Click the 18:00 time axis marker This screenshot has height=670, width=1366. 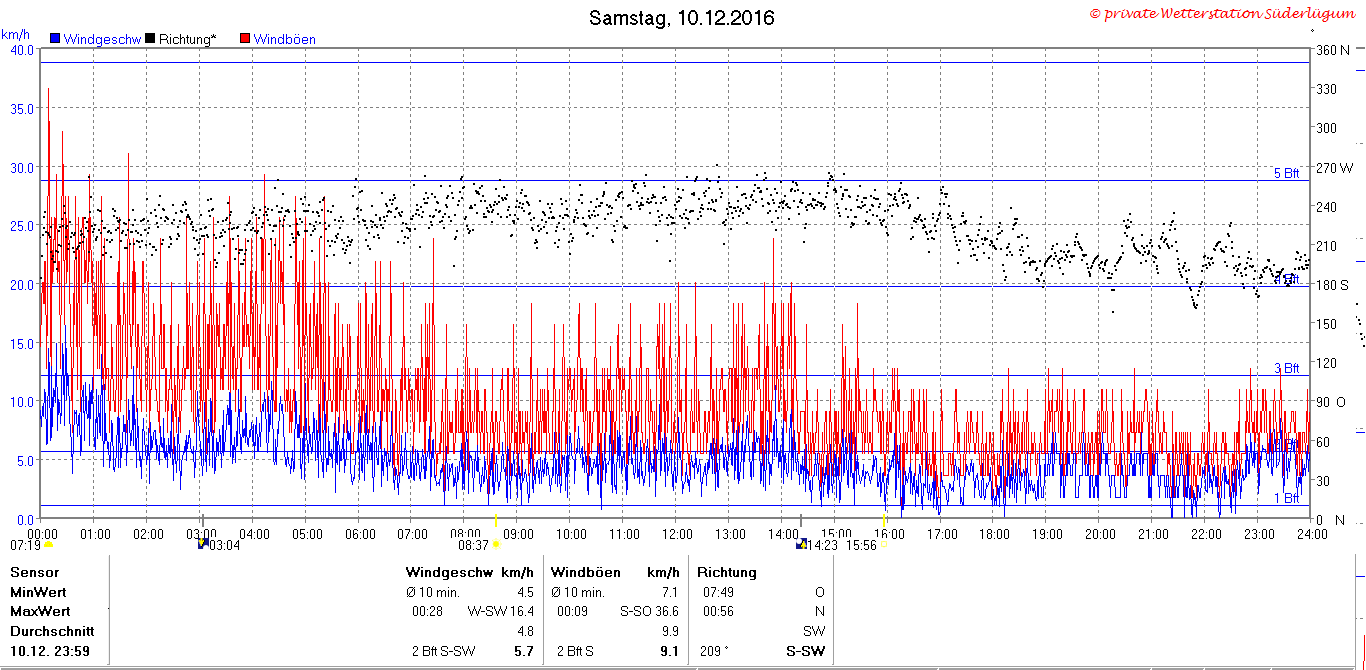[994, 534]
